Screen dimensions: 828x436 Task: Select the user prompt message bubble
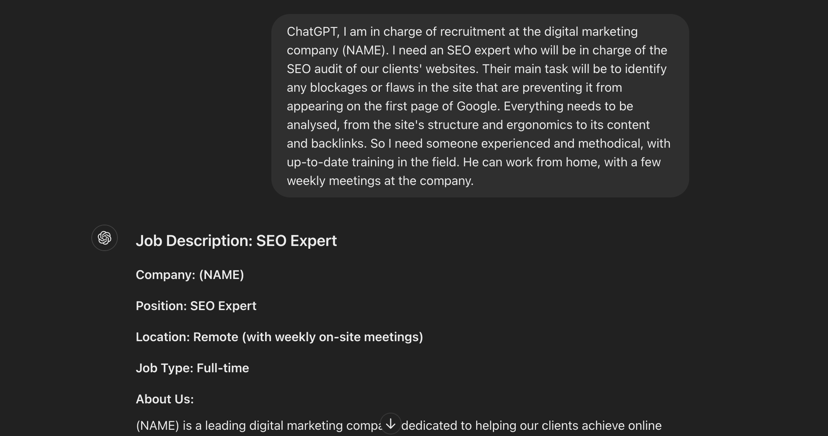tap(480, 106)
